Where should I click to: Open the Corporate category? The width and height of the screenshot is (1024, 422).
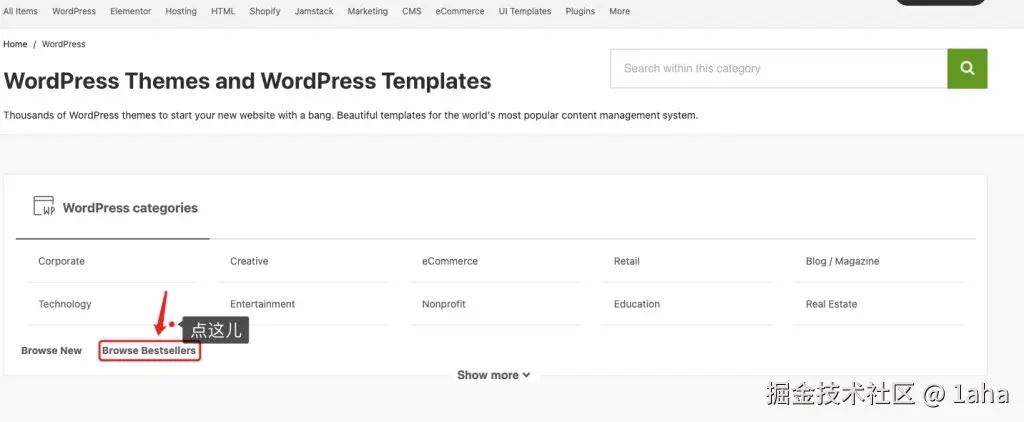point(62,261)
